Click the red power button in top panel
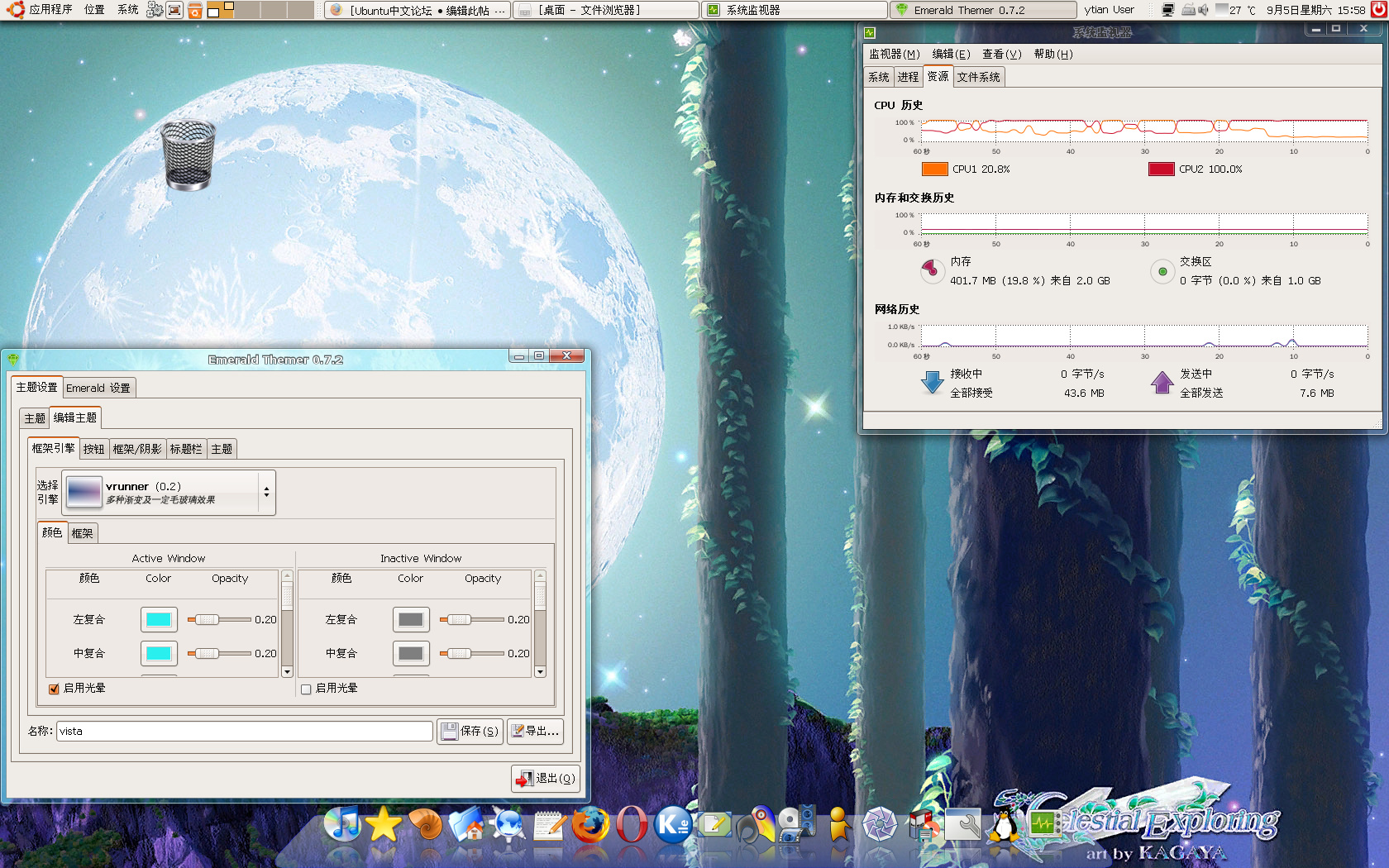The width and height of the screenshot is (1389, 868). [x=1378, y=10]
